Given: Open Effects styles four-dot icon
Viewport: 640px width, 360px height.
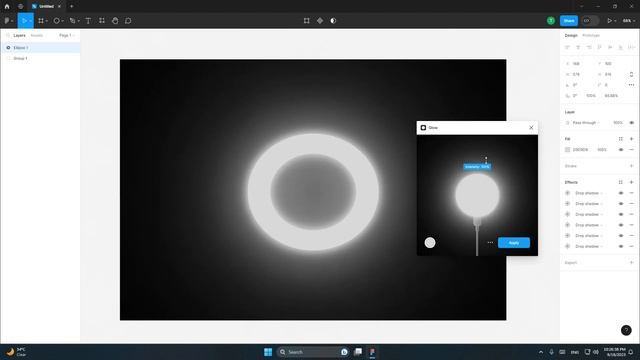Looking at the screenshot, I should [620, 182].
